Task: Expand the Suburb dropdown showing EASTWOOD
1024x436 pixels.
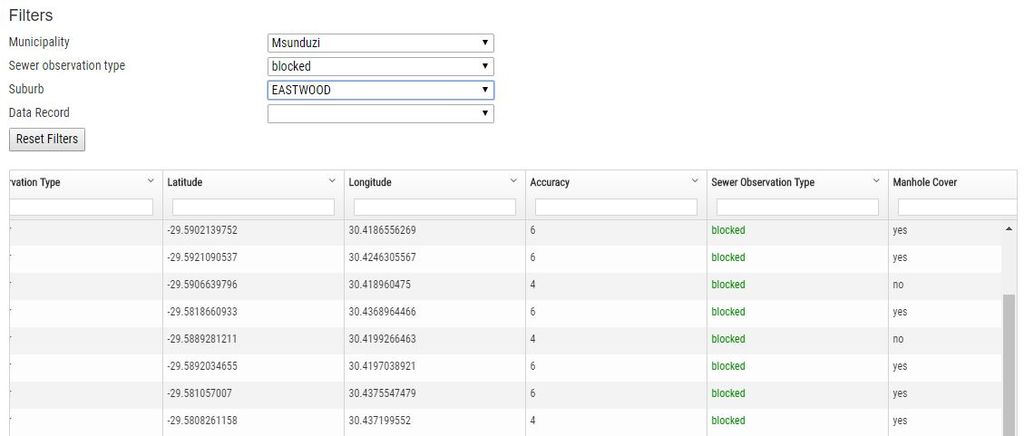Action: 380,90
